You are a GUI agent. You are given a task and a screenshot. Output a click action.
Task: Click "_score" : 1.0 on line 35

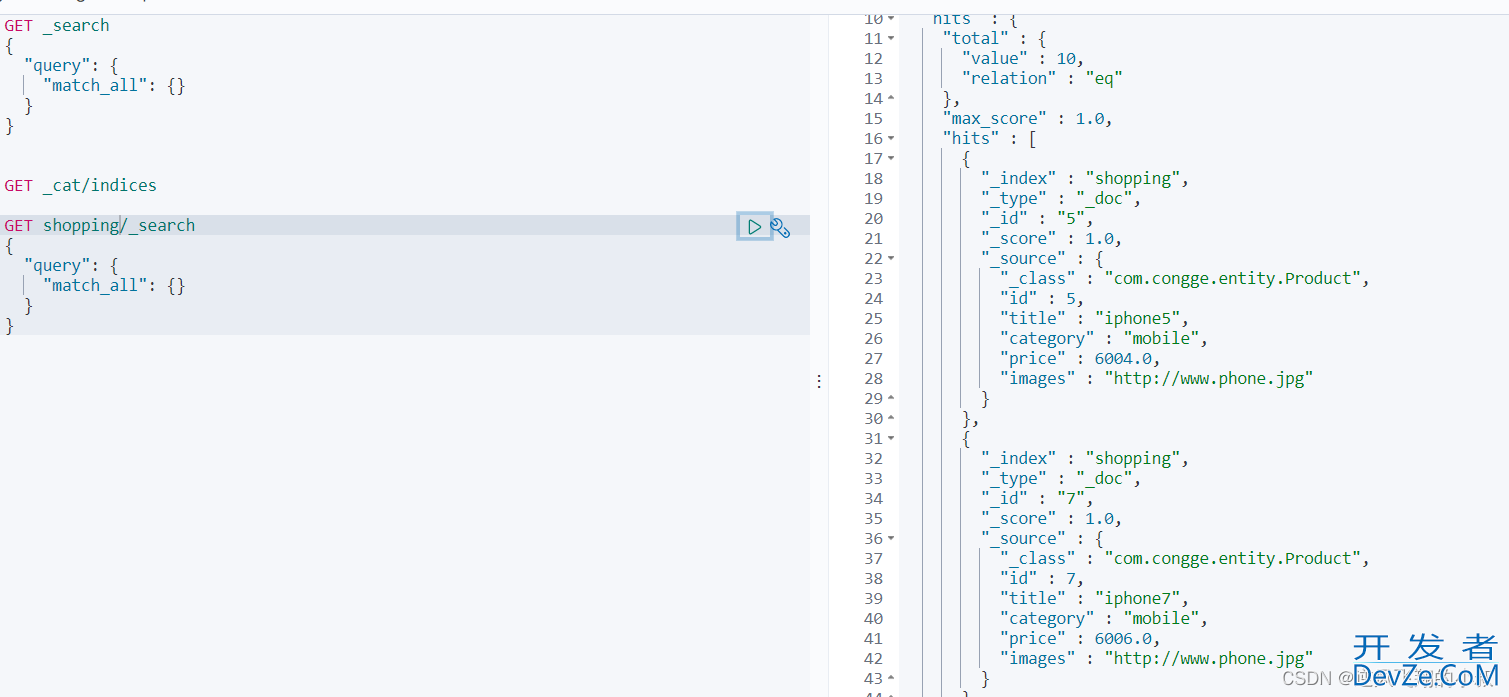(x=1051, y=518)
